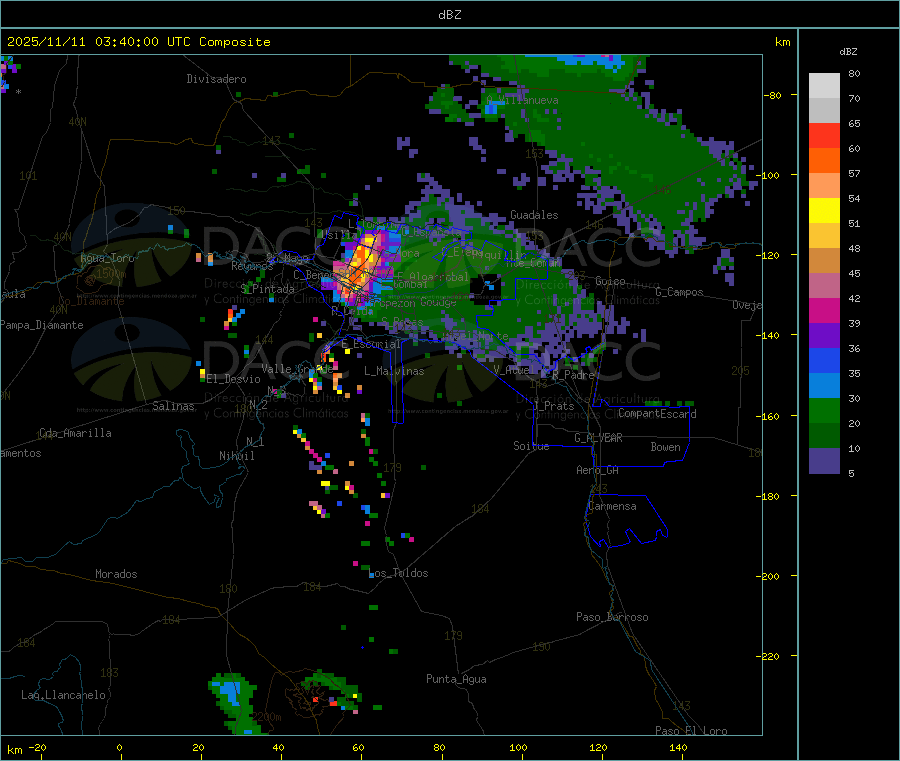Pick the orange 57-60 dBZ legend swatch
900x761 pixels.
[824, 161]
